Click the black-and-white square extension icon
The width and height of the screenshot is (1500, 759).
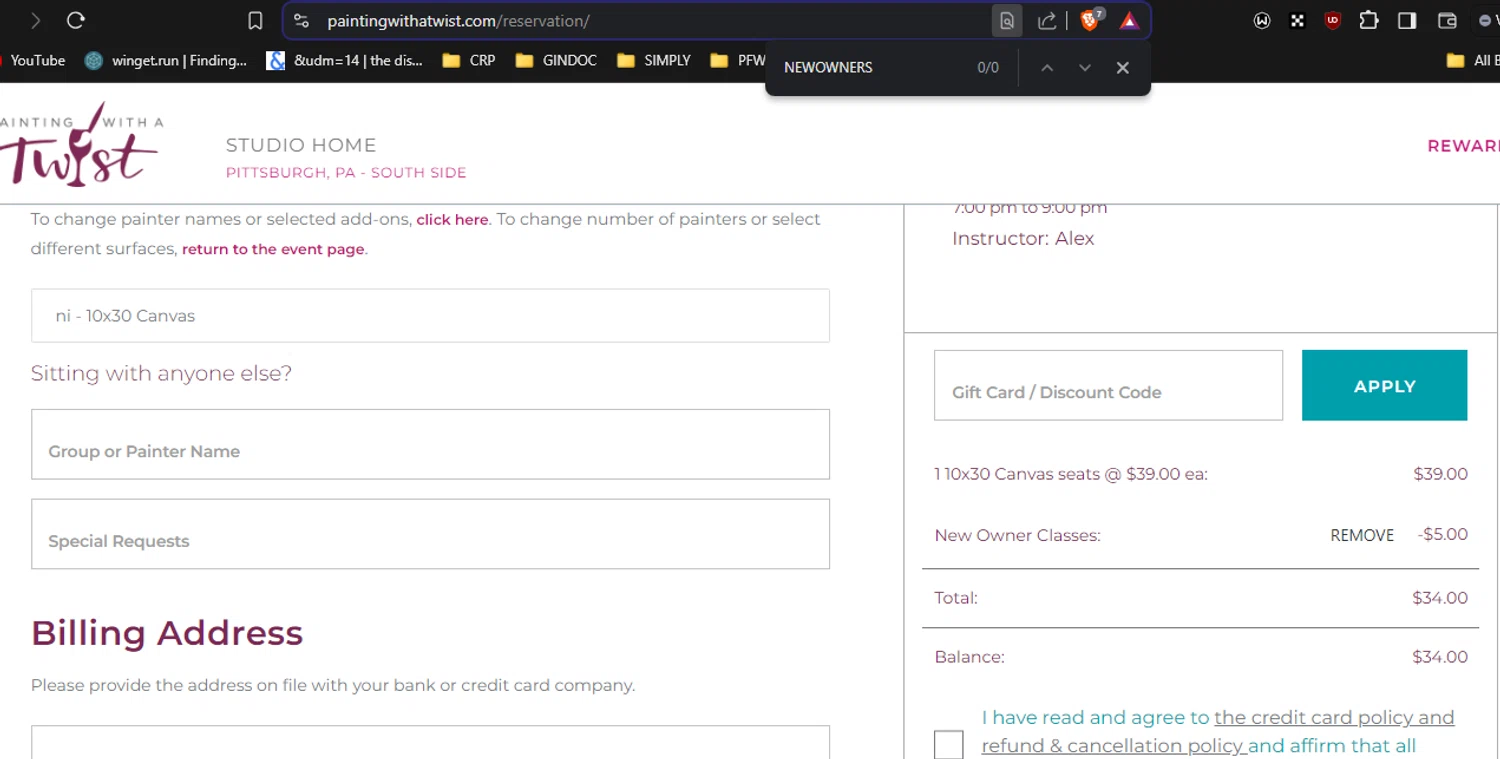[x=1297, y=20]
